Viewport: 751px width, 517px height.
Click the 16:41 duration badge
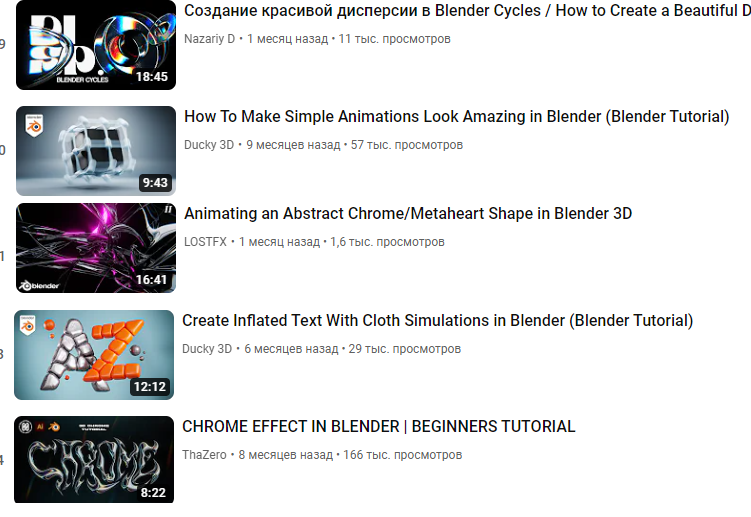point(151,280)
